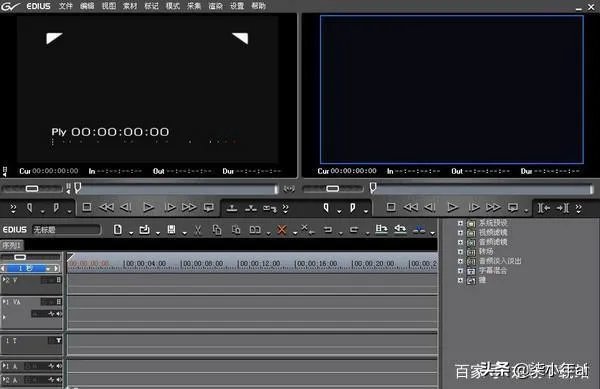Play the recorder (right) monitor
The width and height of the screenshot is (600, 389).
click(453, 207)
